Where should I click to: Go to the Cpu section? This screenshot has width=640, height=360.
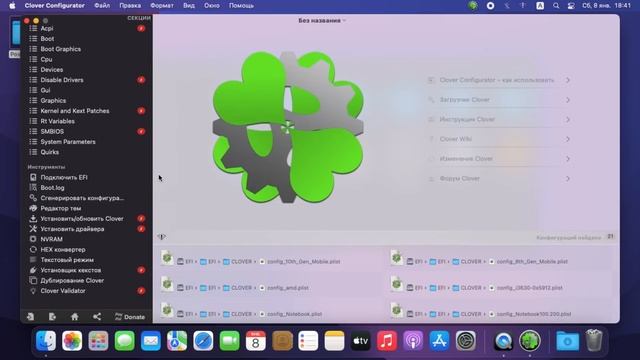46,59
